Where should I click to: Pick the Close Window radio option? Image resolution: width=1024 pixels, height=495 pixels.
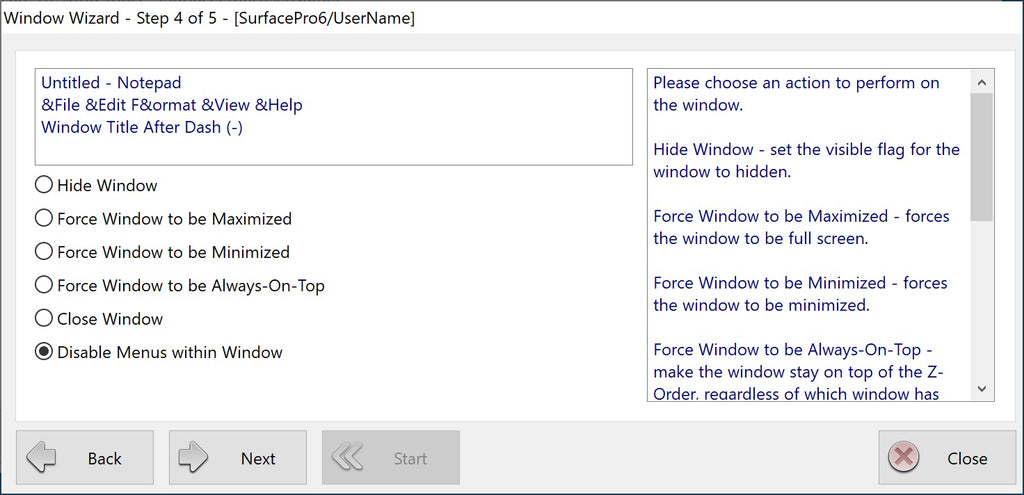click(44, 319)
